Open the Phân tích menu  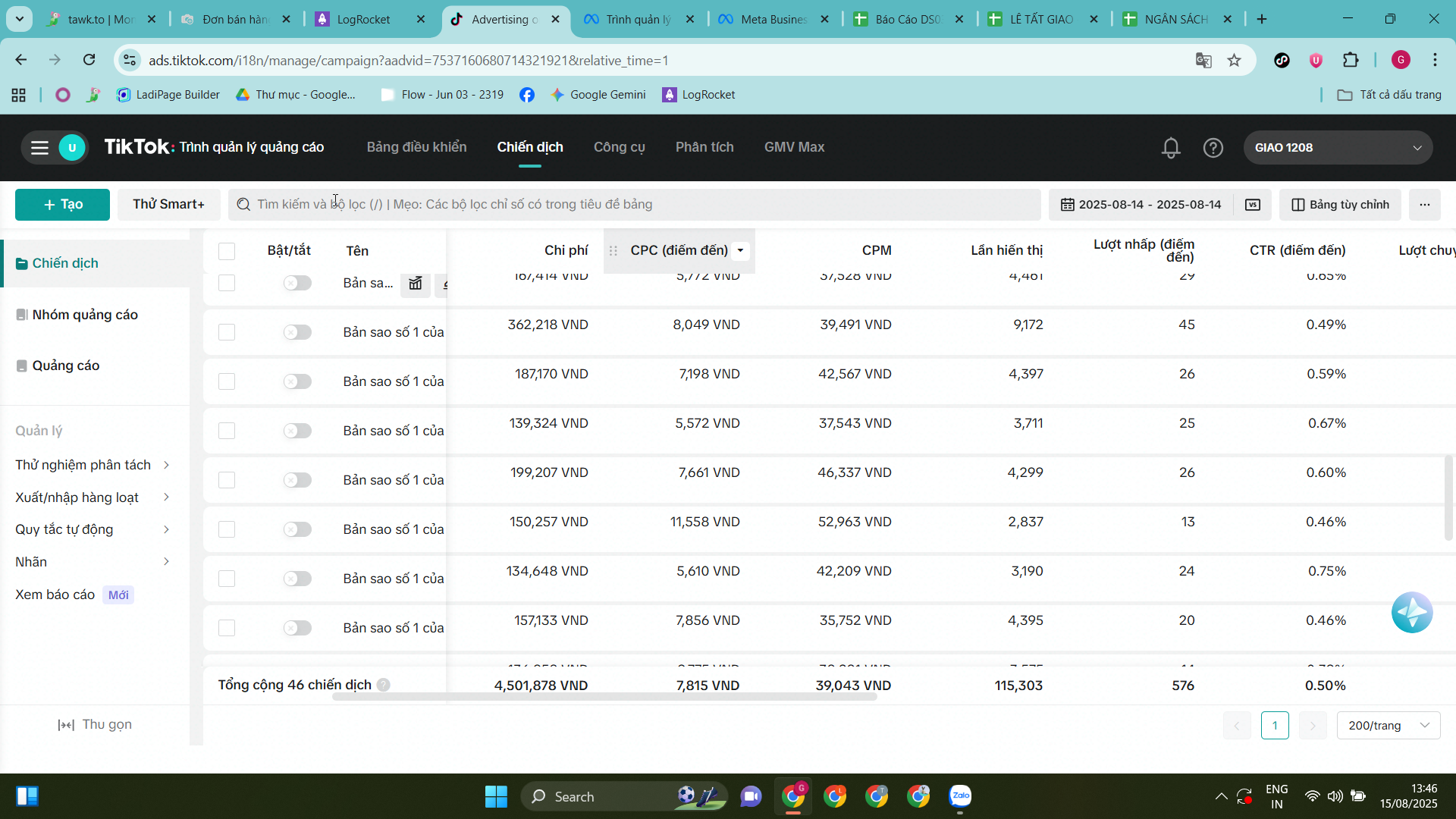[x=704, y=147]
